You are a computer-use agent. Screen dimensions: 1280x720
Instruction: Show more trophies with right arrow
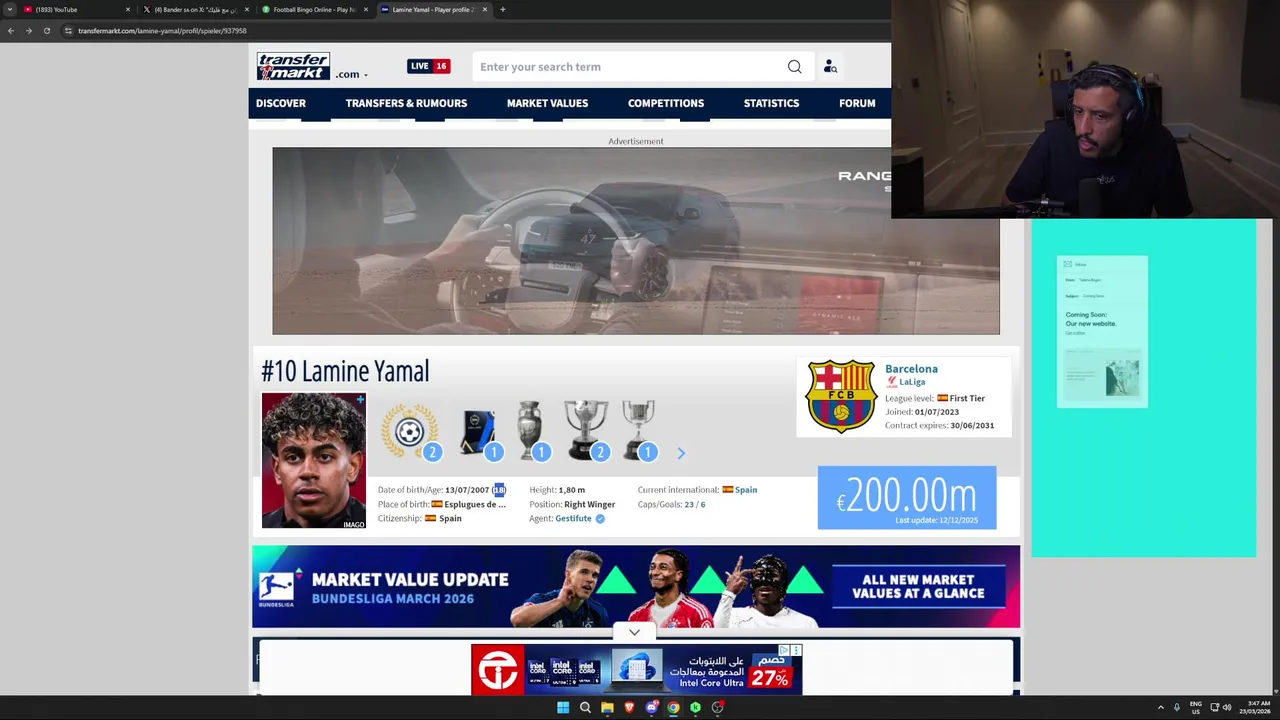(681, 453)
